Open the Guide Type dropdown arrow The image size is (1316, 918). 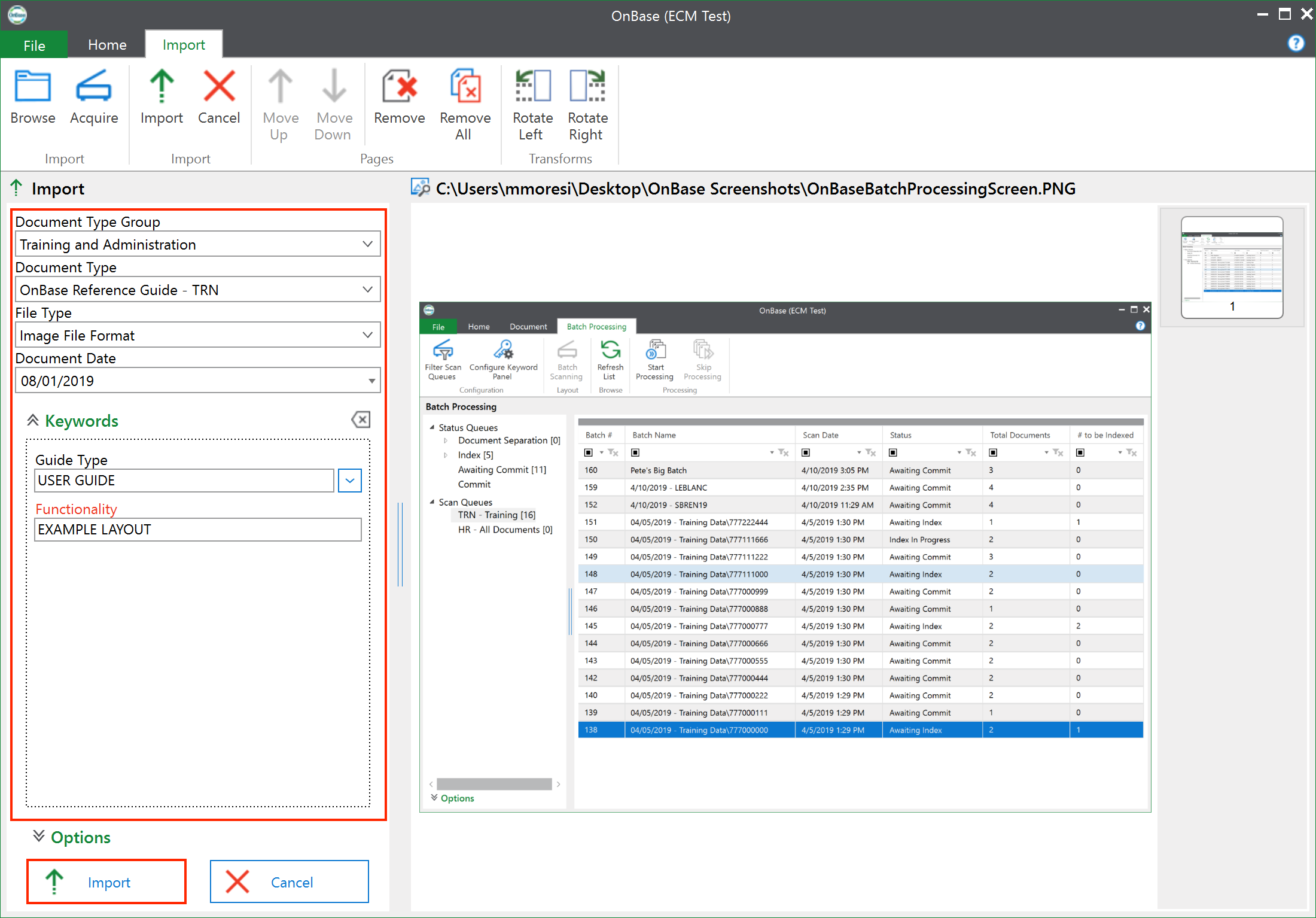[350, 481]
